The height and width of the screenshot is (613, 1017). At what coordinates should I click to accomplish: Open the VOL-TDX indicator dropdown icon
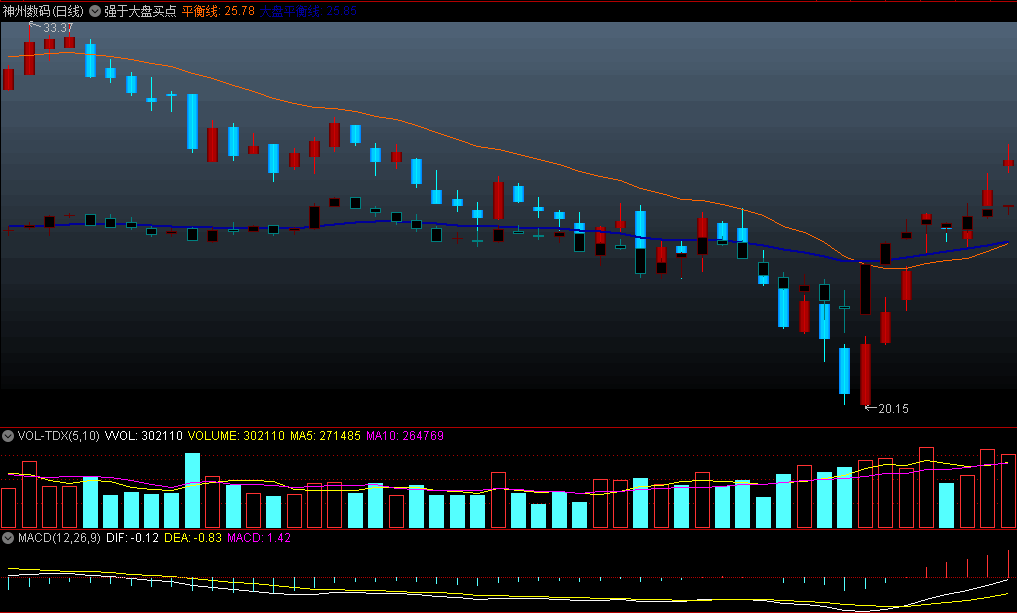point(8,436)
